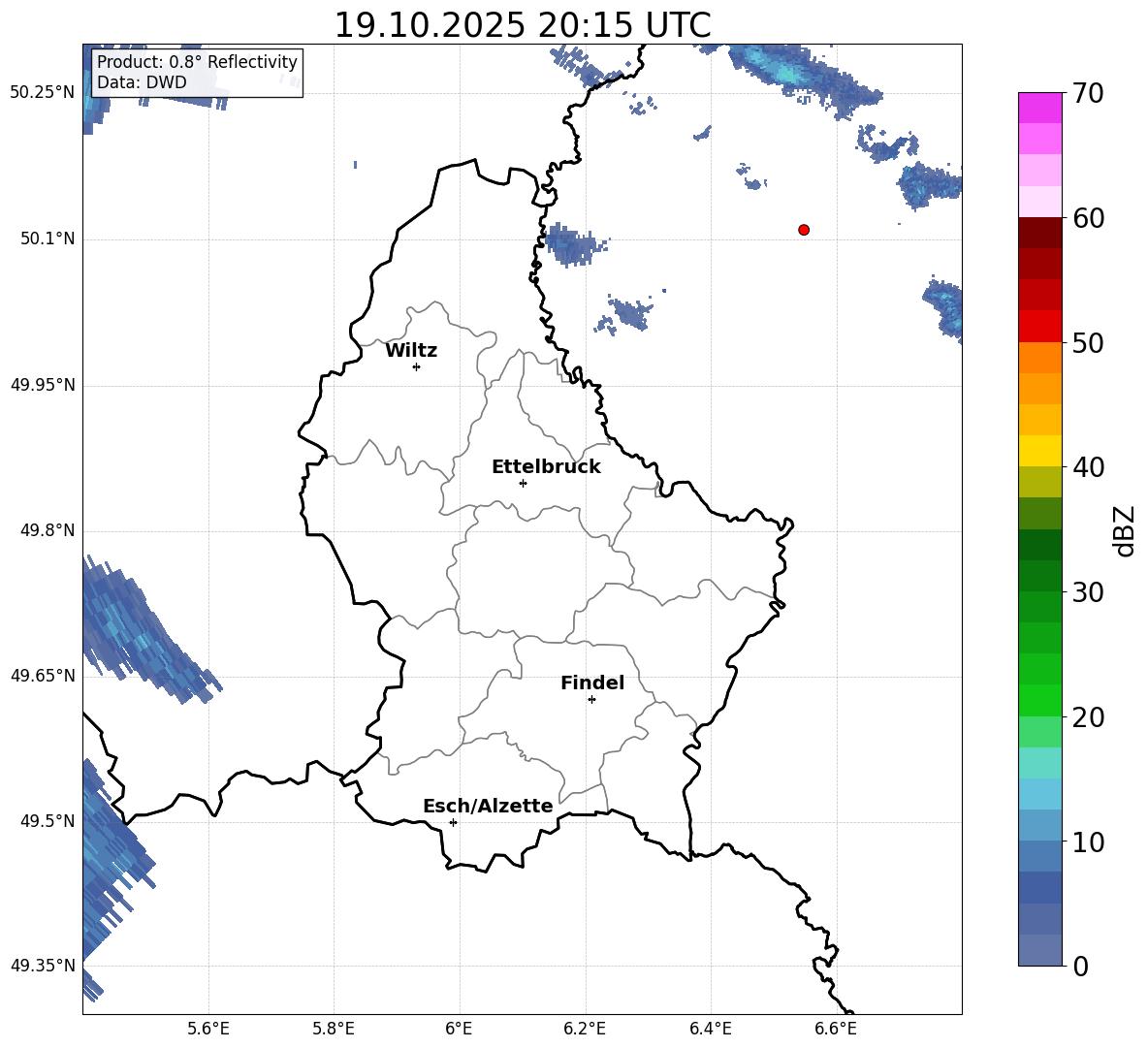
Task: Click the 70 value on colorbar
Action: coord(1087,93)
